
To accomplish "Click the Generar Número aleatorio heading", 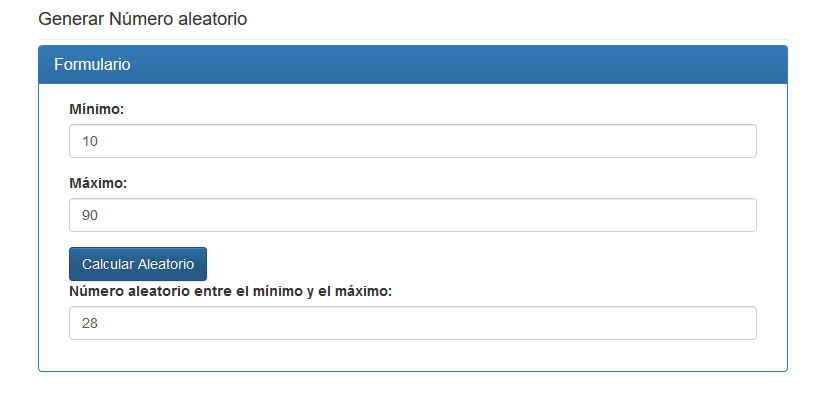I will point(143,19).
